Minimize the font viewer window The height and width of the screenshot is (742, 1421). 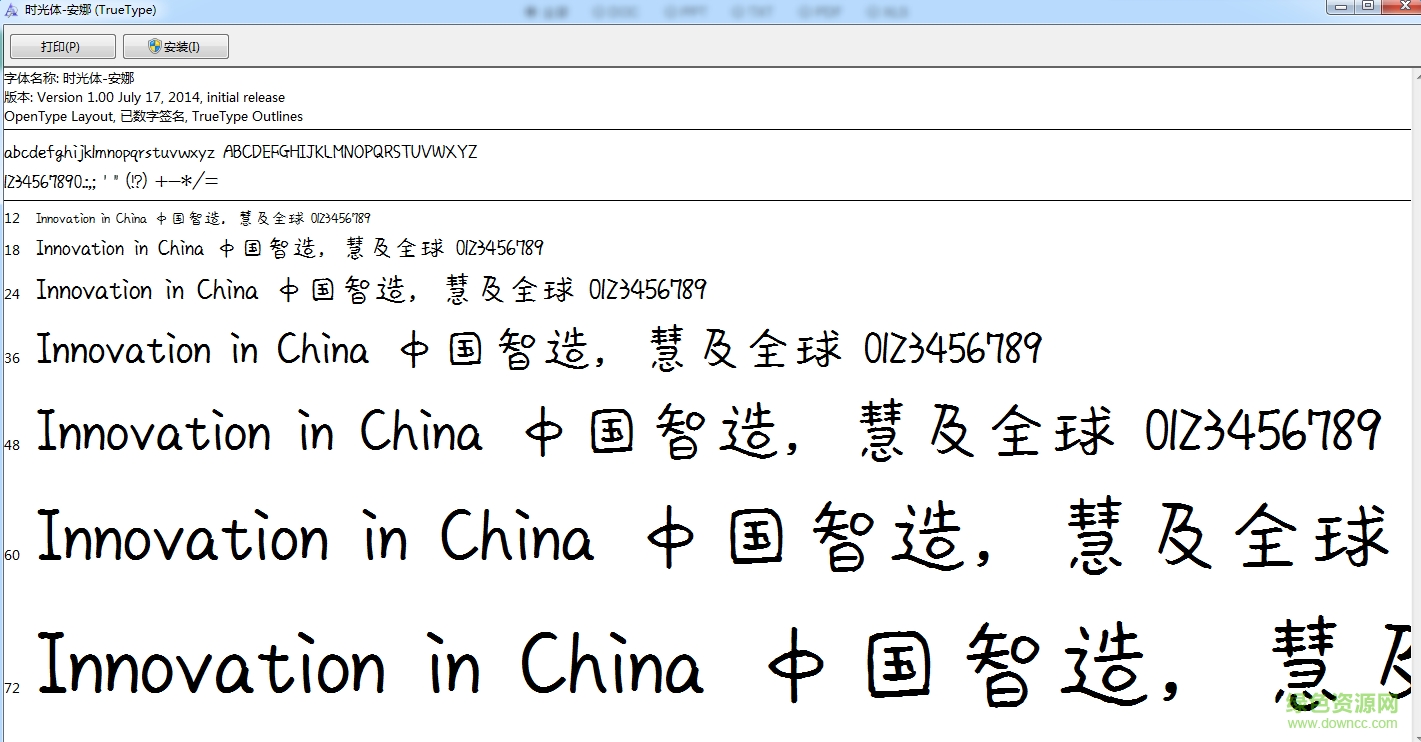(x=1340, y=7)
